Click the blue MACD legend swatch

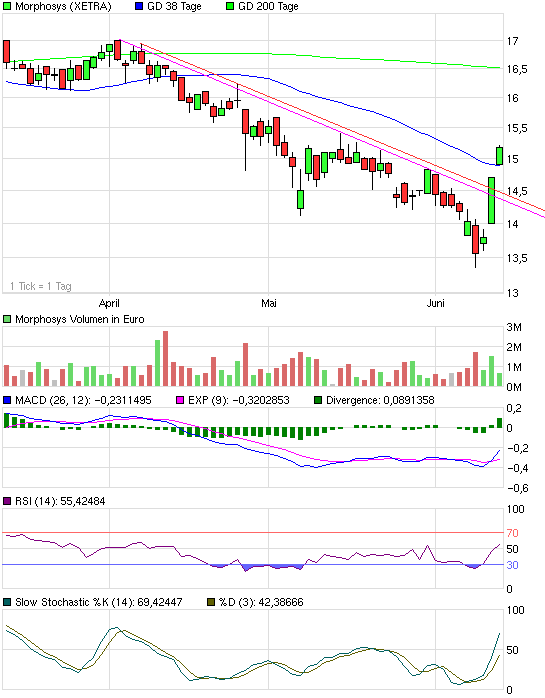tap(7, 400)
